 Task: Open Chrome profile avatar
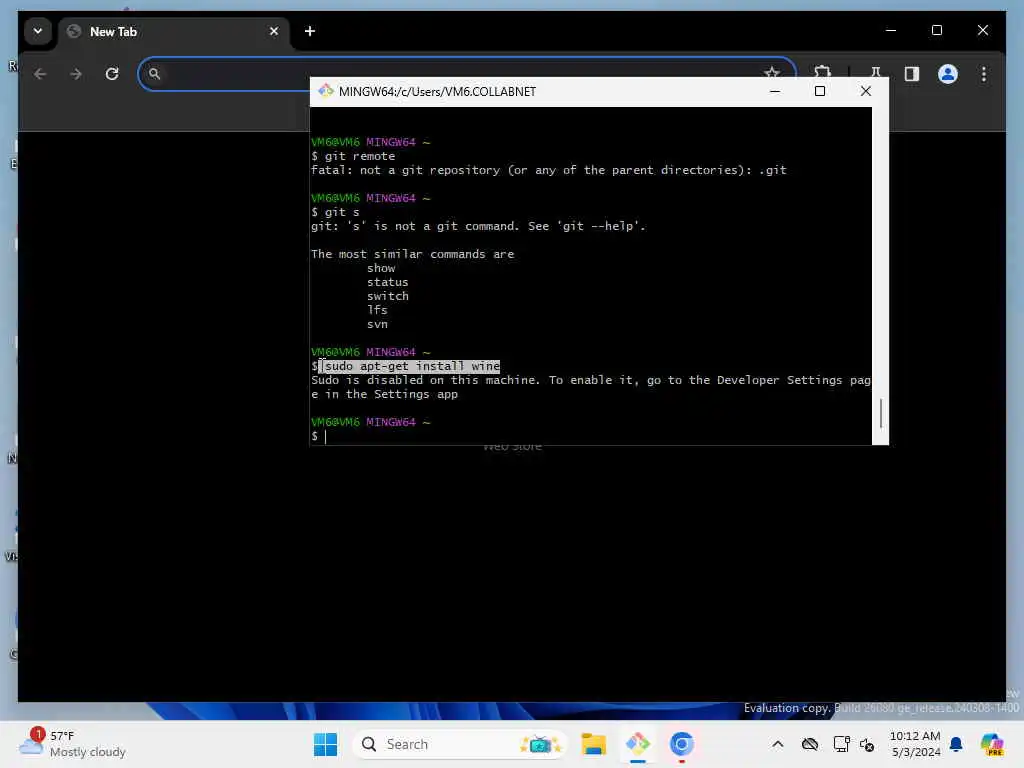click(948, 74)
